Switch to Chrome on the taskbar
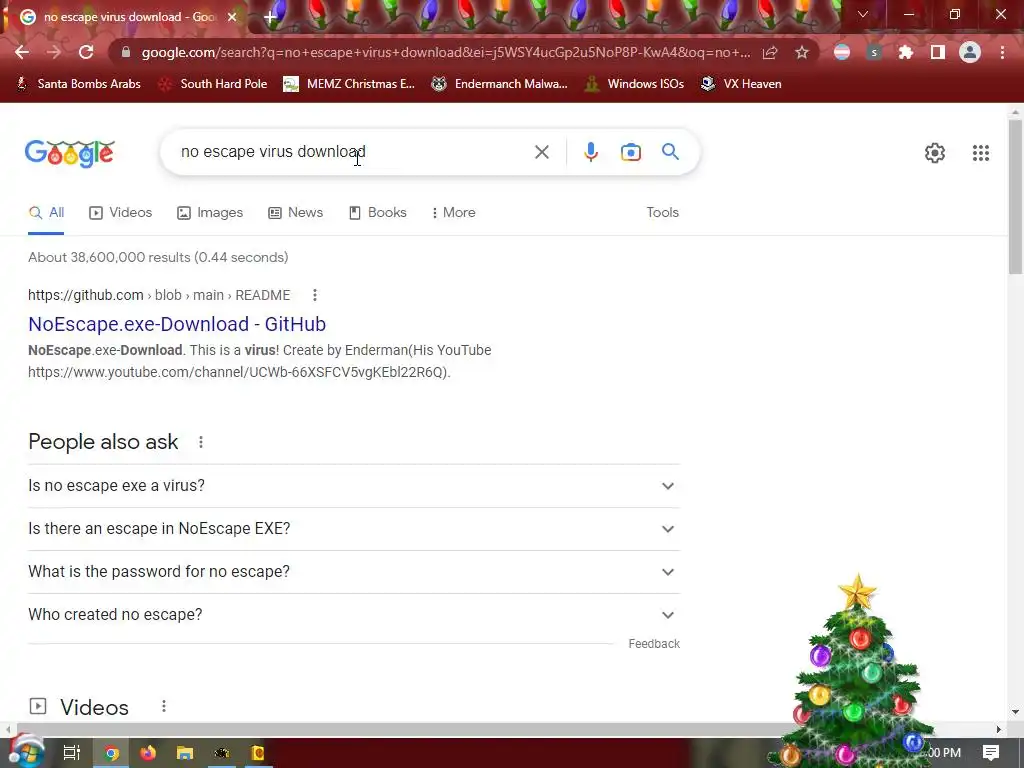This screenshot has width=1024, height=768. [x=111, y=753]
